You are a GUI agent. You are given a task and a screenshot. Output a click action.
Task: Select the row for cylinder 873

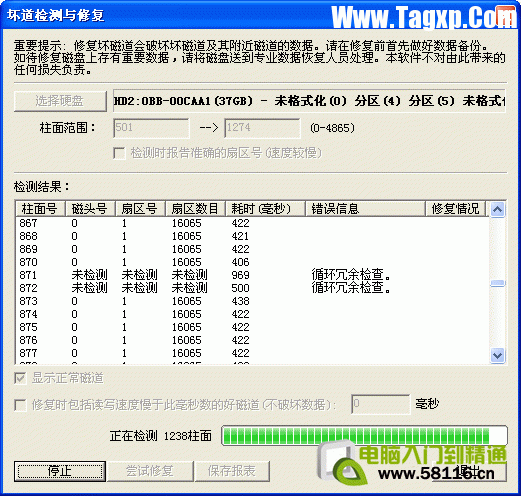[252, 301]
